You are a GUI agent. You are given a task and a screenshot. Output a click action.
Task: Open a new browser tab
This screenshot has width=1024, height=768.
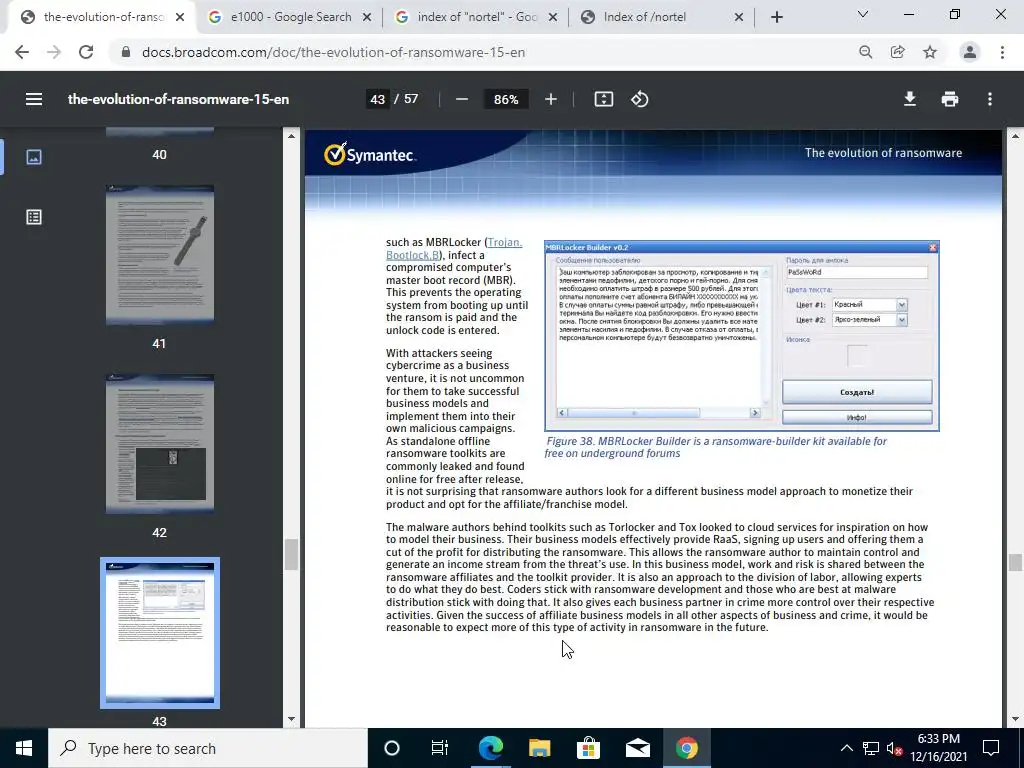(x=776, y=17)
